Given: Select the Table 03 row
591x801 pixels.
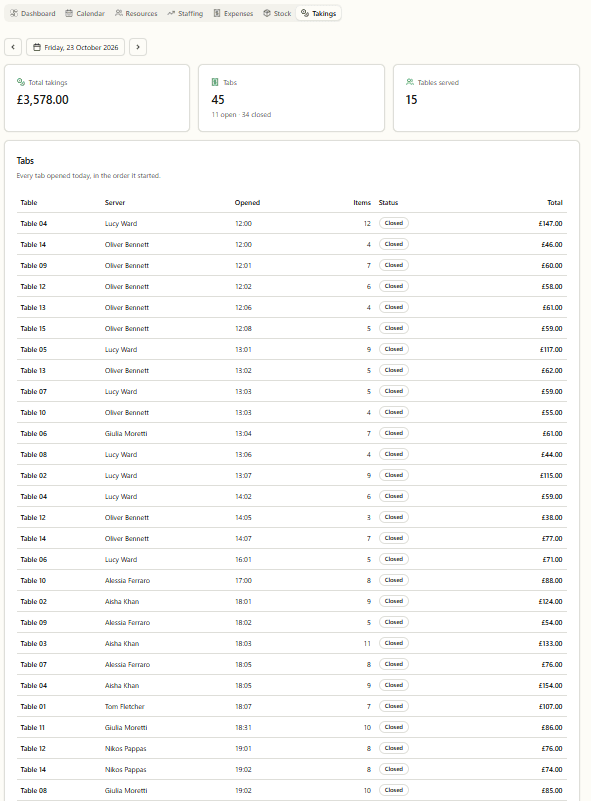Looking at the screenshot, I should coord(292,643).
